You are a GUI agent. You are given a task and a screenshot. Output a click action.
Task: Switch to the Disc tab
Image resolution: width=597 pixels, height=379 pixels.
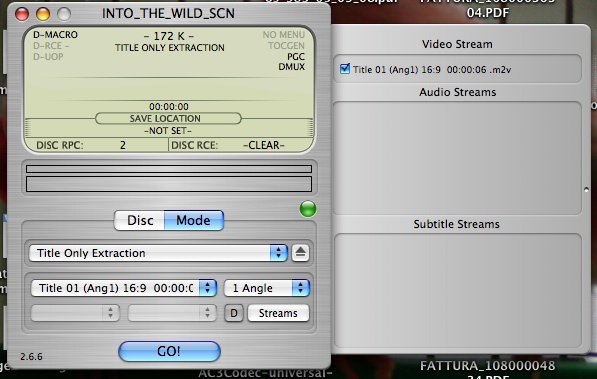[140, 220]
